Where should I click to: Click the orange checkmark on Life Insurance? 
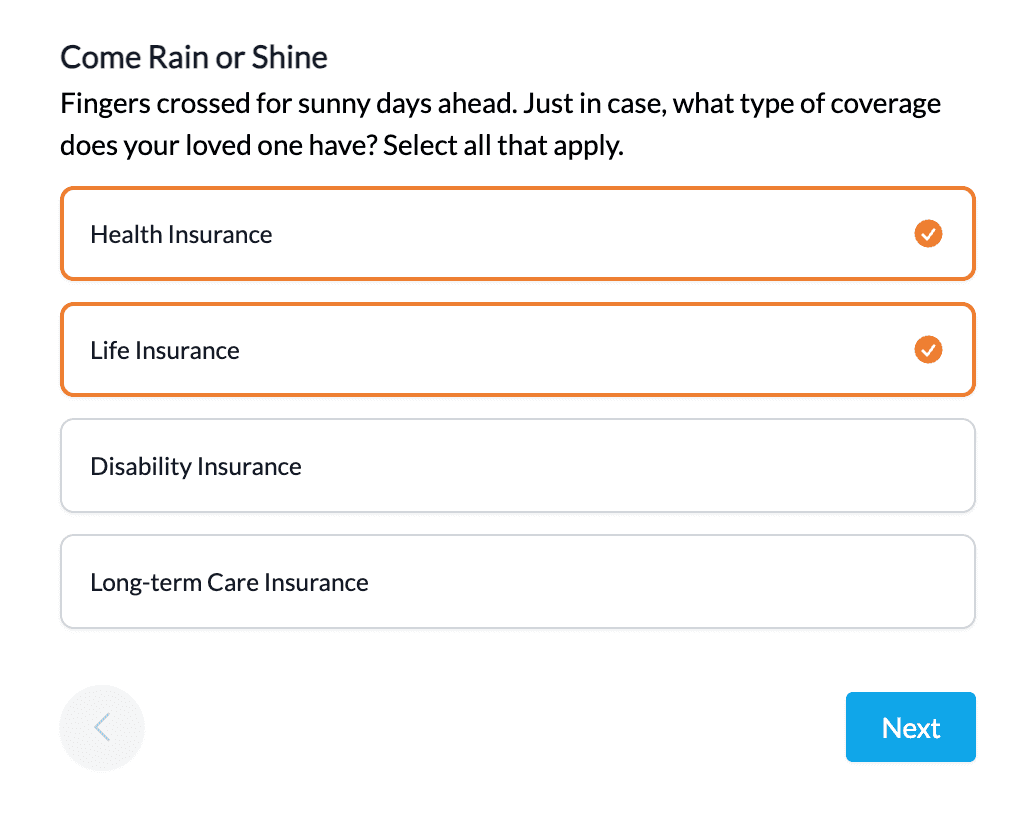point(928,350)
